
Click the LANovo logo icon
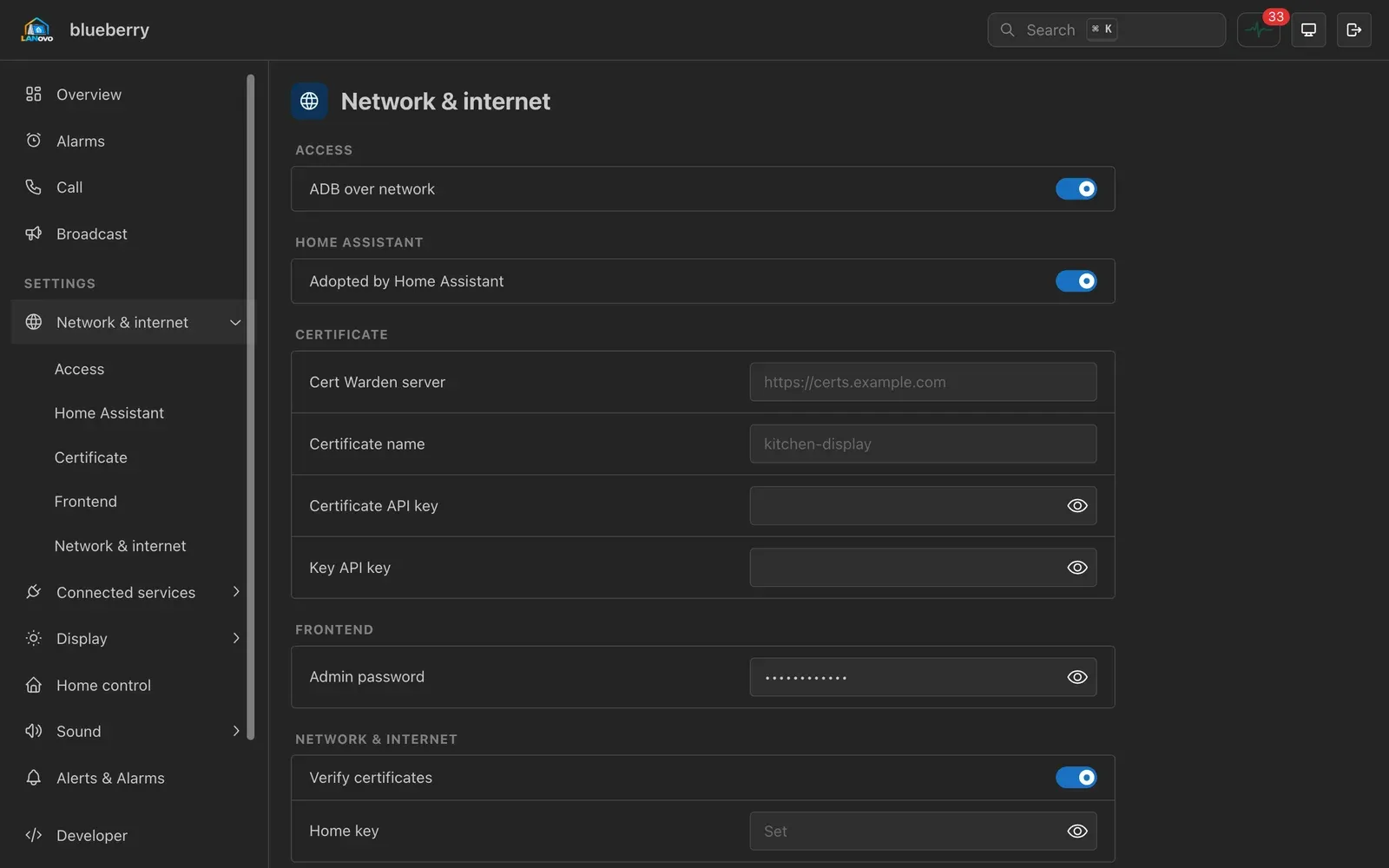click(36, 30)
